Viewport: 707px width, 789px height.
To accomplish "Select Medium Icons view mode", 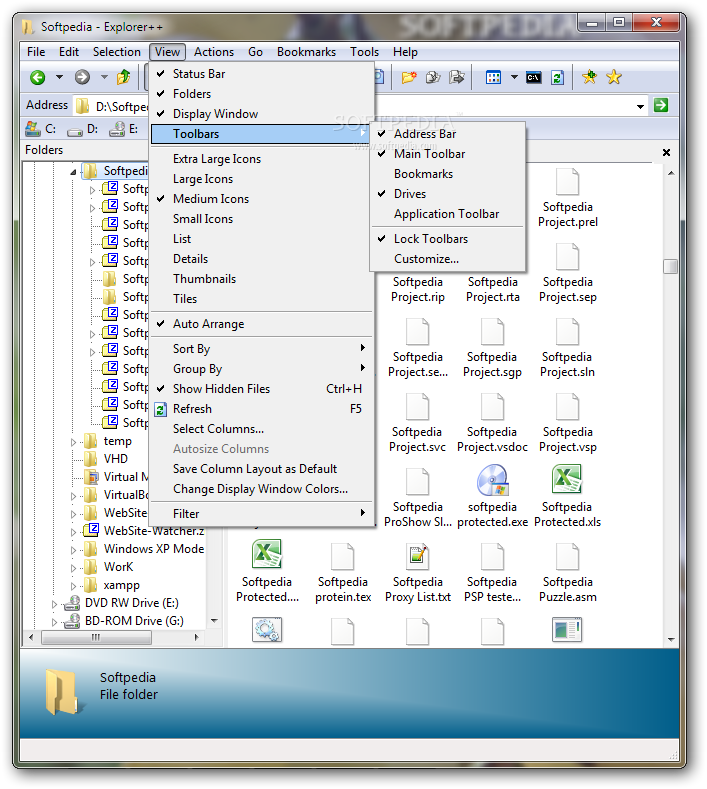I will coord(262,199).
